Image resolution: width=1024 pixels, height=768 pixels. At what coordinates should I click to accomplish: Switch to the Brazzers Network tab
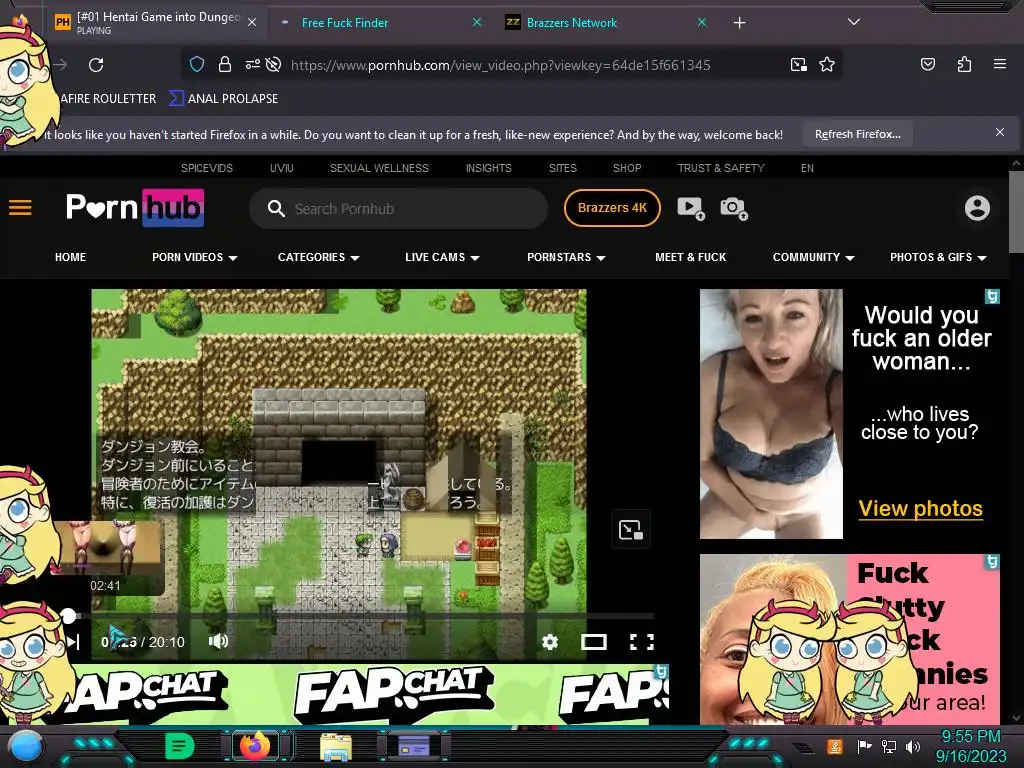[x=571, y=23]
